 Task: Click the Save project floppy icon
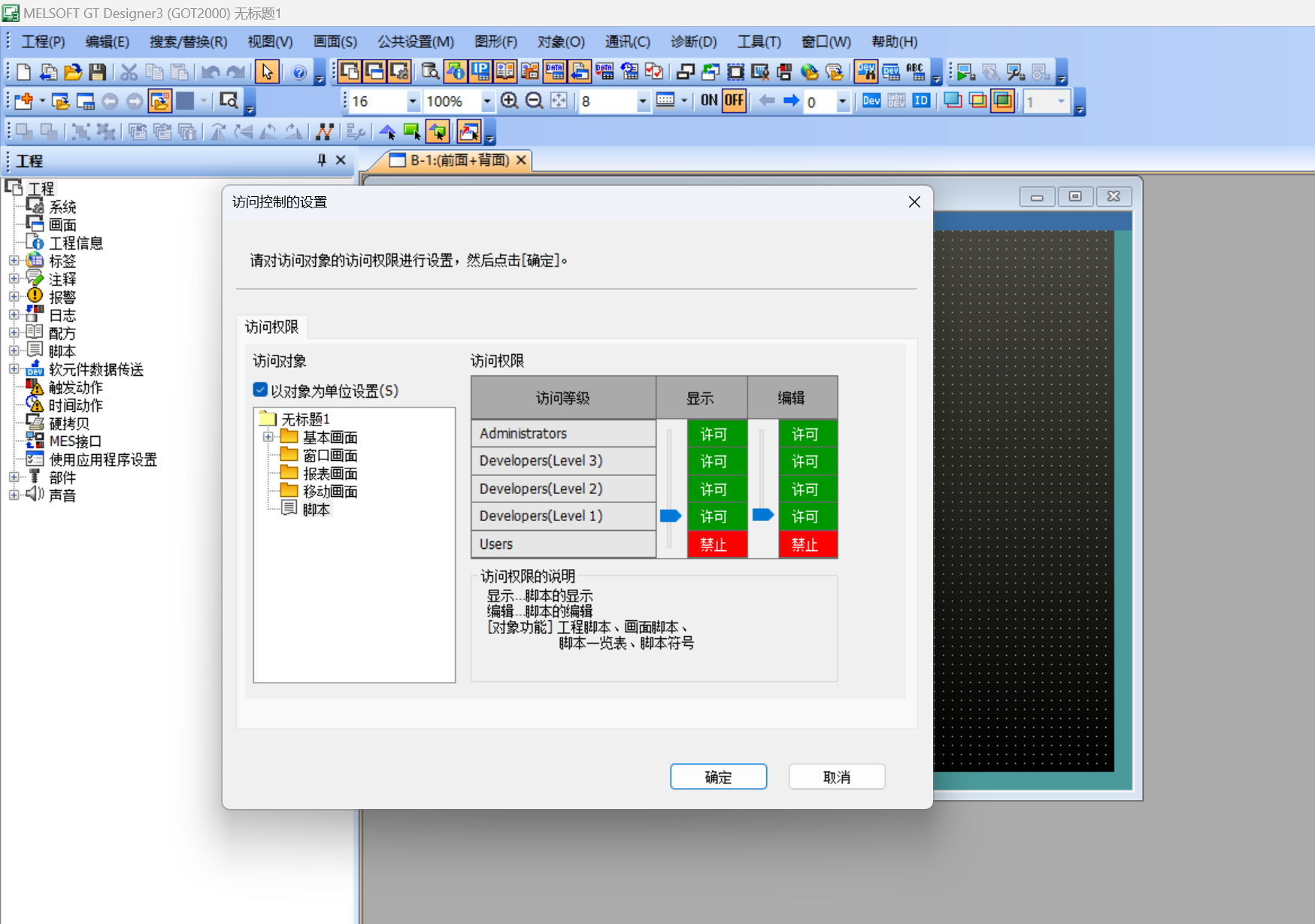point(97,72)
